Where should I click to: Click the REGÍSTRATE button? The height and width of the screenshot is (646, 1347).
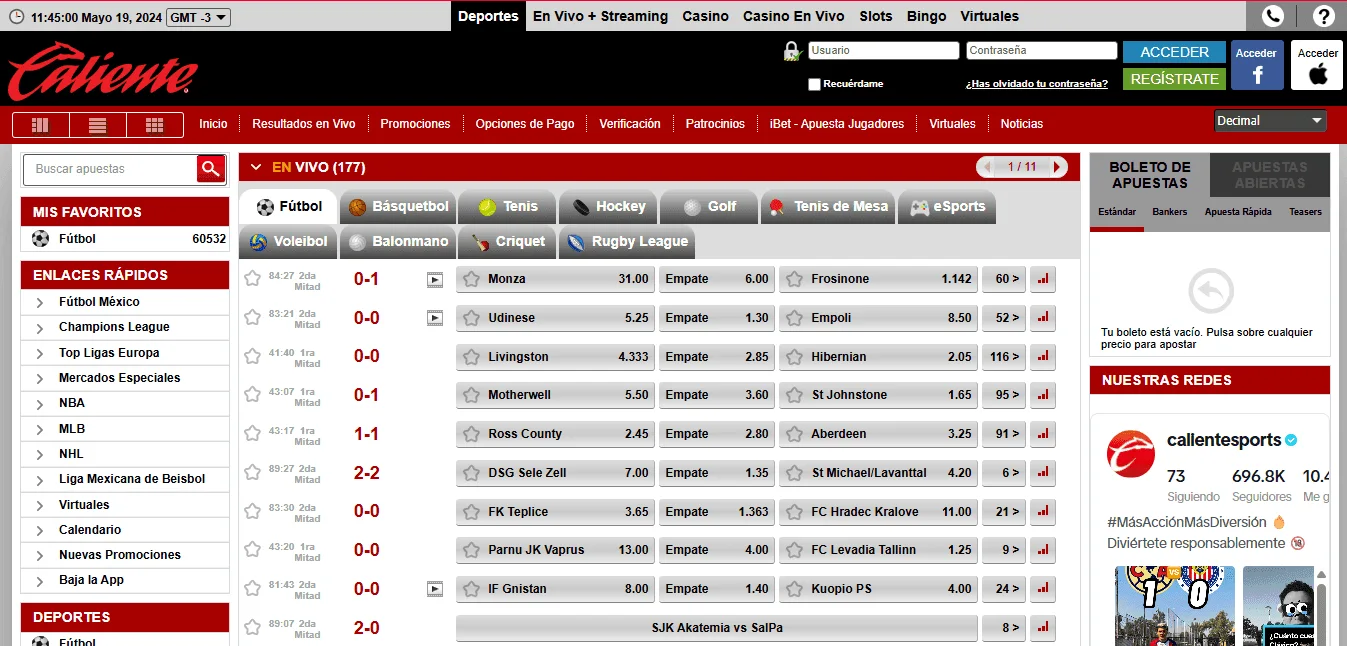1174,79
